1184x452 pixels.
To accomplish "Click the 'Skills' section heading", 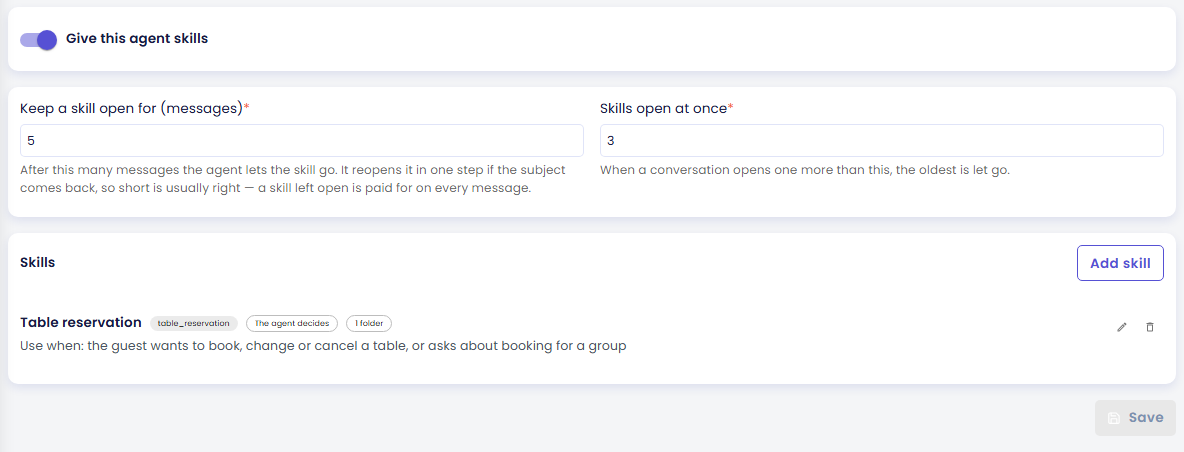I will 38,262.
